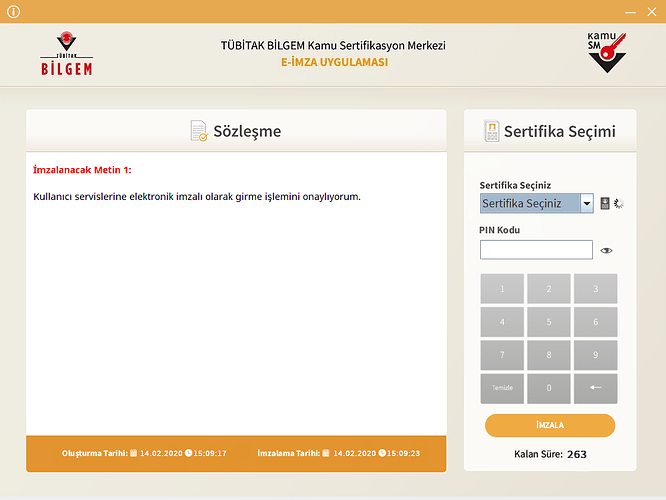Click the Kamu SM key logo
The width and height of the screenshot is (666, 500).
click(x=607, y=52)
